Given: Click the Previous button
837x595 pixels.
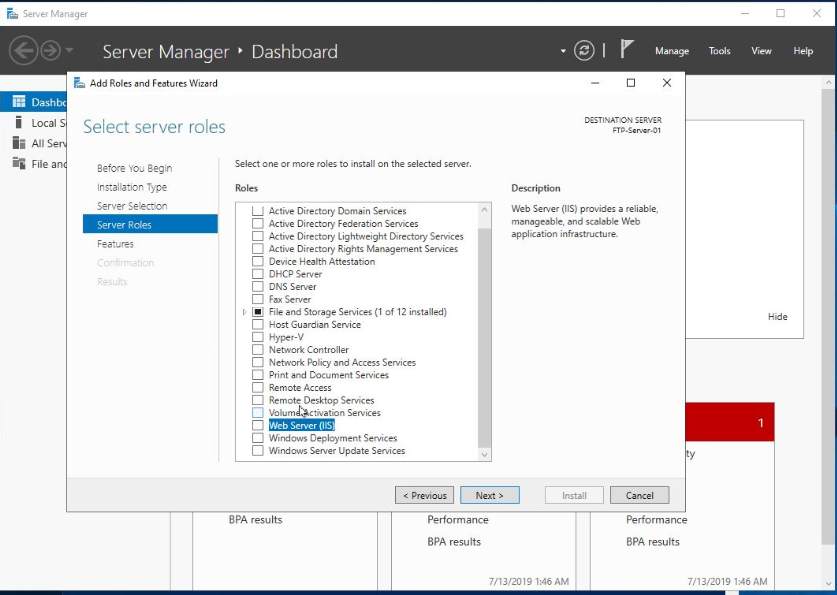Looking at the screenshot, I should click(424, 495).
